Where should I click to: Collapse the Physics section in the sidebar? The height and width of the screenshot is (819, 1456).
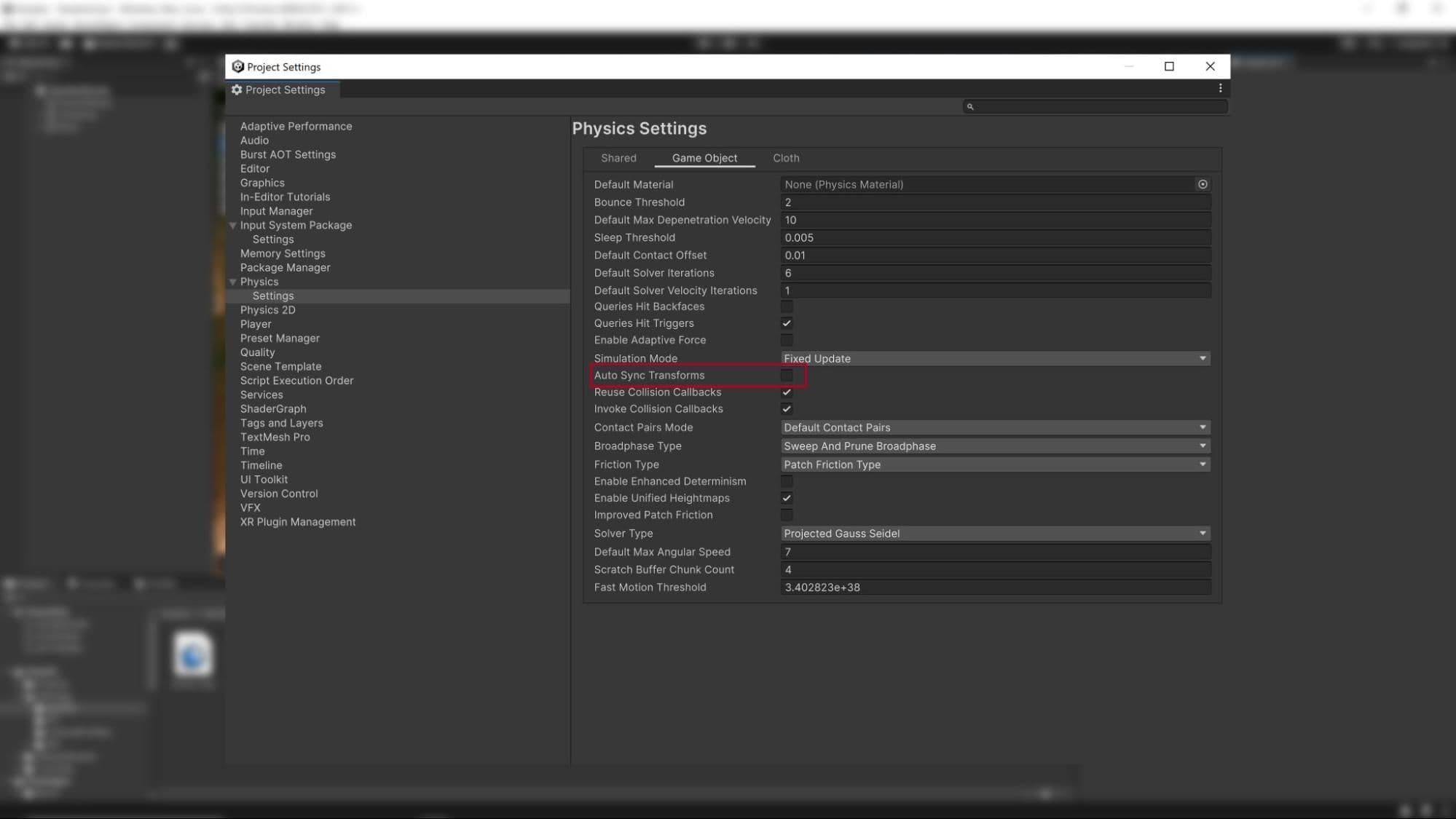tap(233, 282)
